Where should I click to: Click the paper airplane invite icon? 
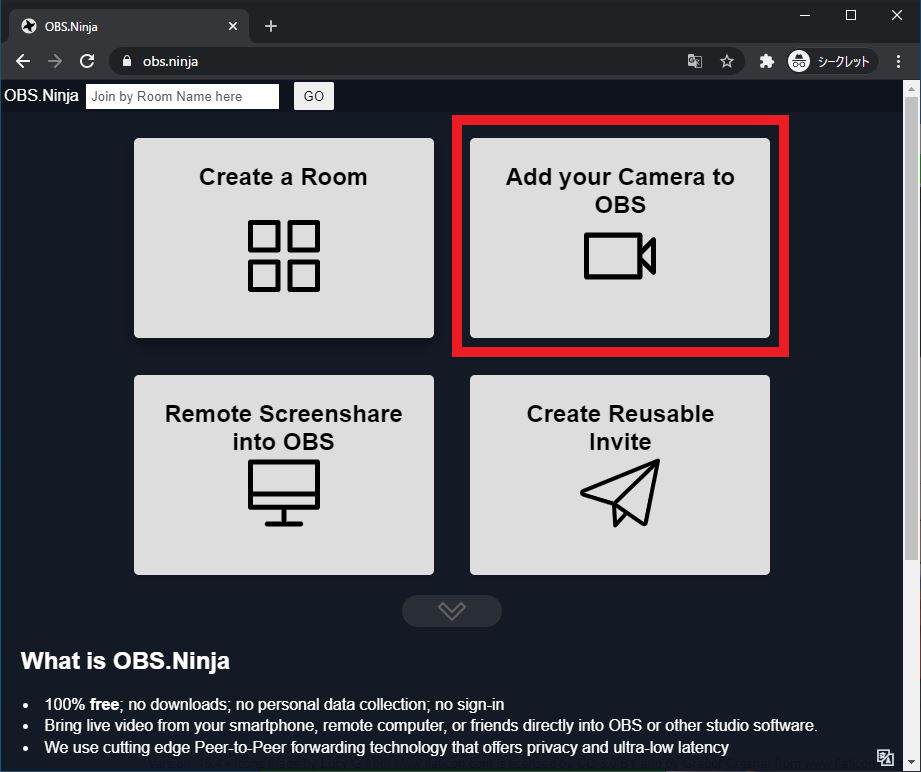(x=620, y=492)
